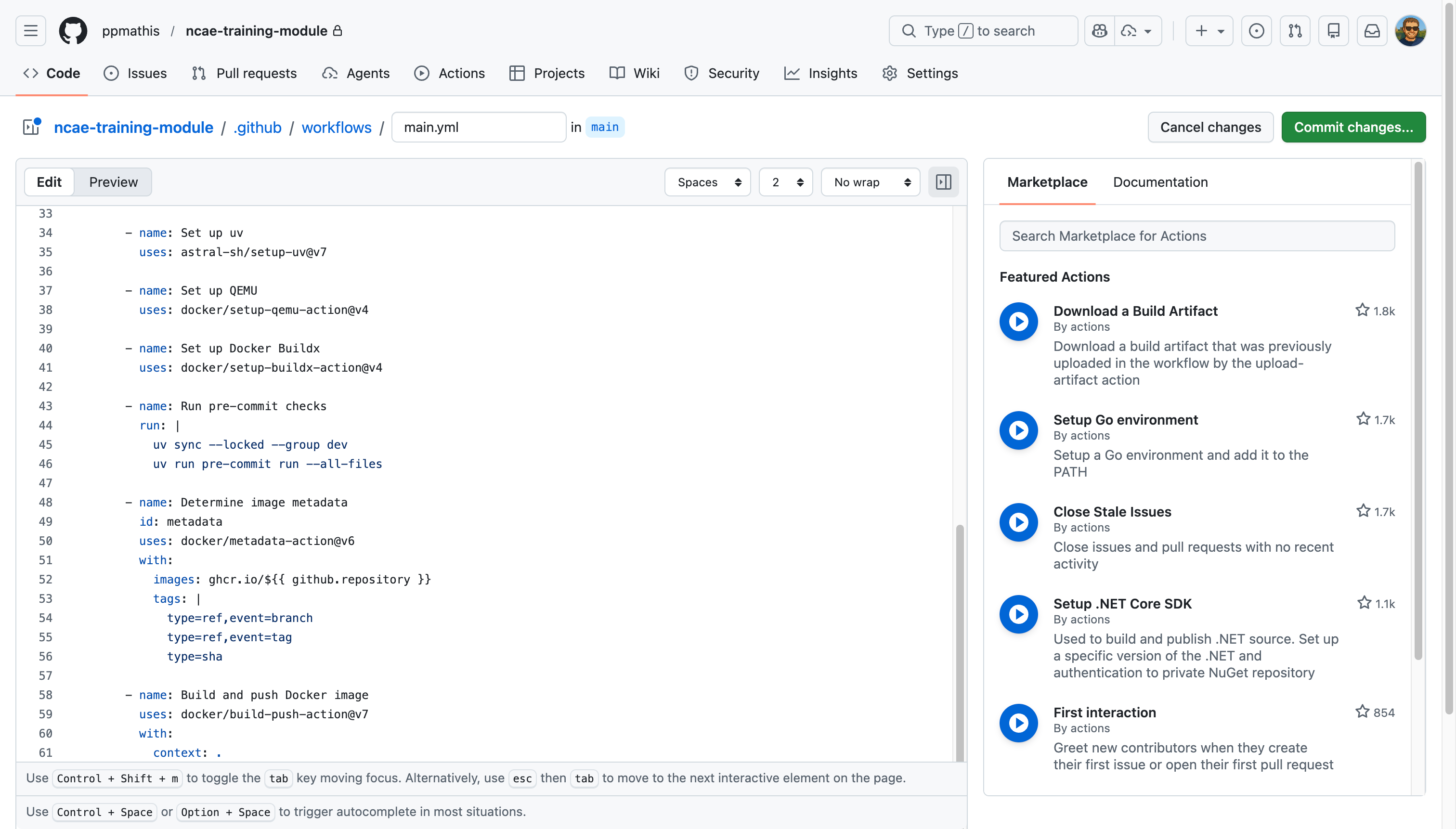Viewport: 1456px width, 829px height.
Task: Switch to the Projects tab
Action: click(547, 74)
